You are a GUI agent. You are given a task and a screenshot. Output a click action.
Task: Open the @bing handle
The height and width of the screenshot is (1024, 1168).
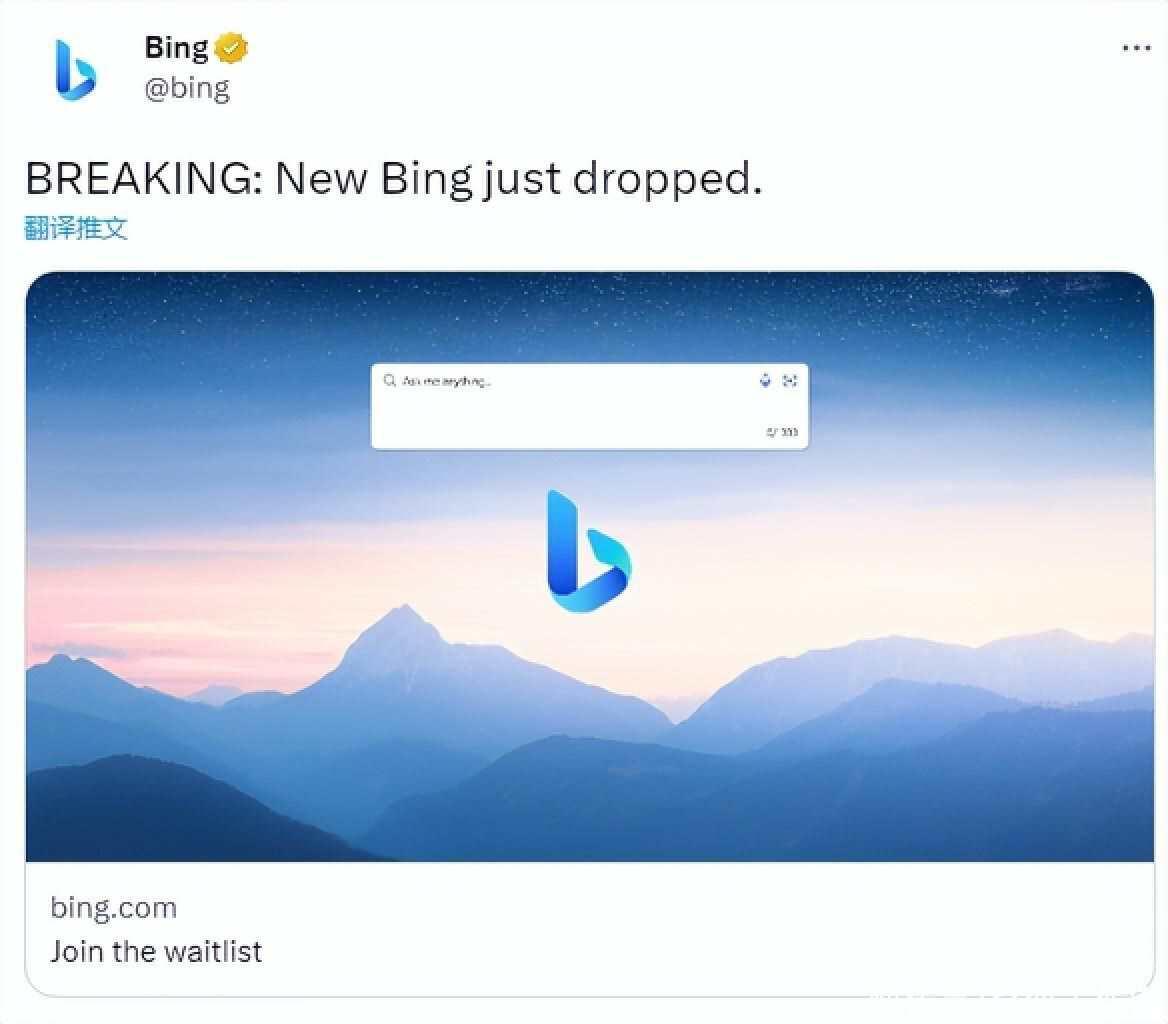(x=187, y=89)
